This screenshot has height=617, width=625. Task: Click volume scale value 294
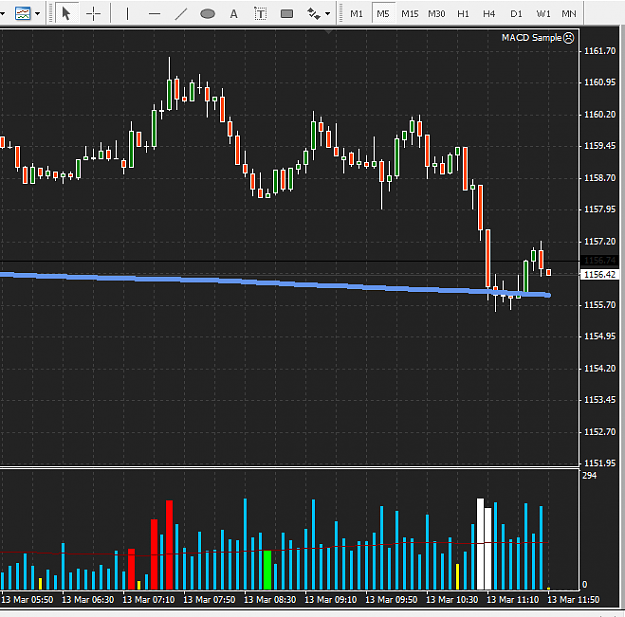pyautogui.click(x=589, y=476)
